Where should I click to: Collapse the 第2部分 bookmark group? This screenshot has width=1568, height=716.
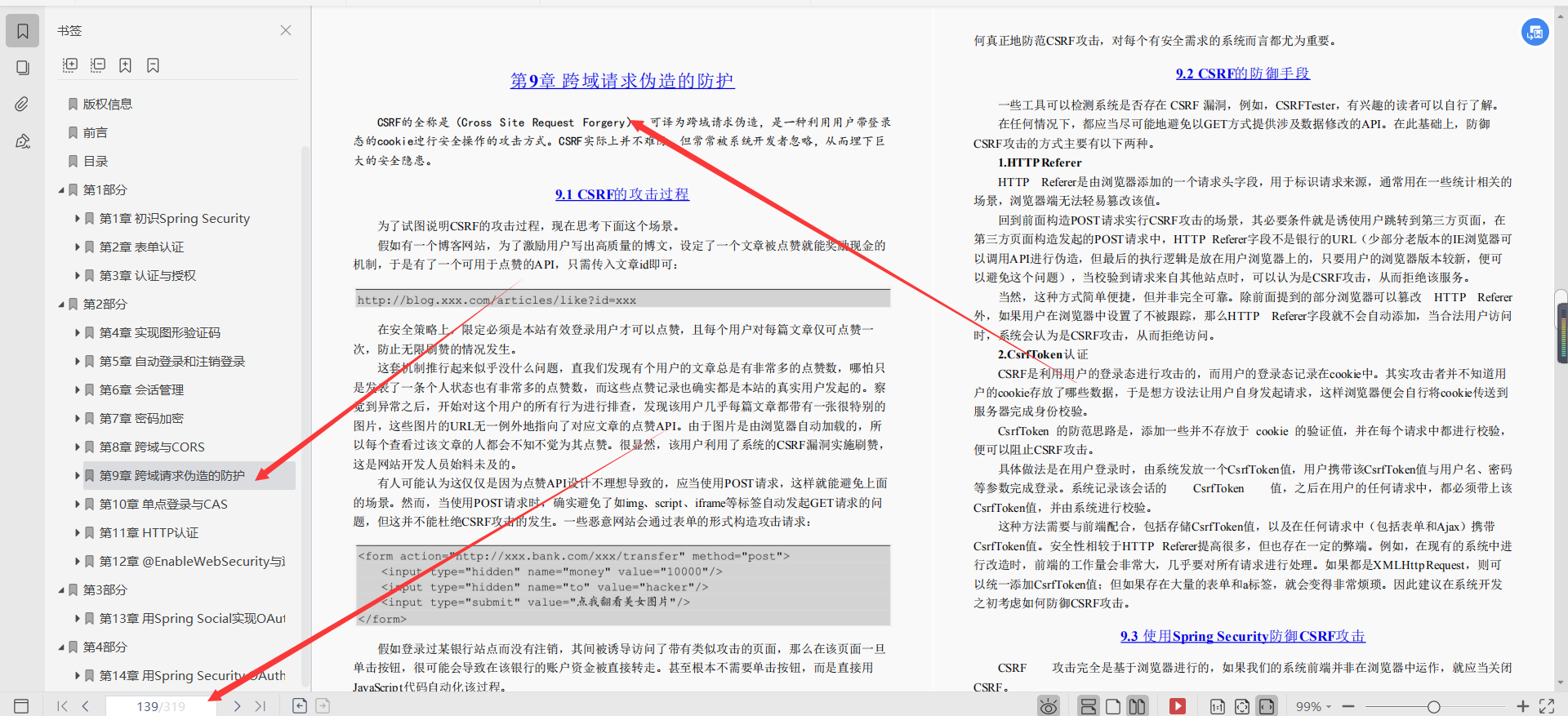(x=61, y=305)
